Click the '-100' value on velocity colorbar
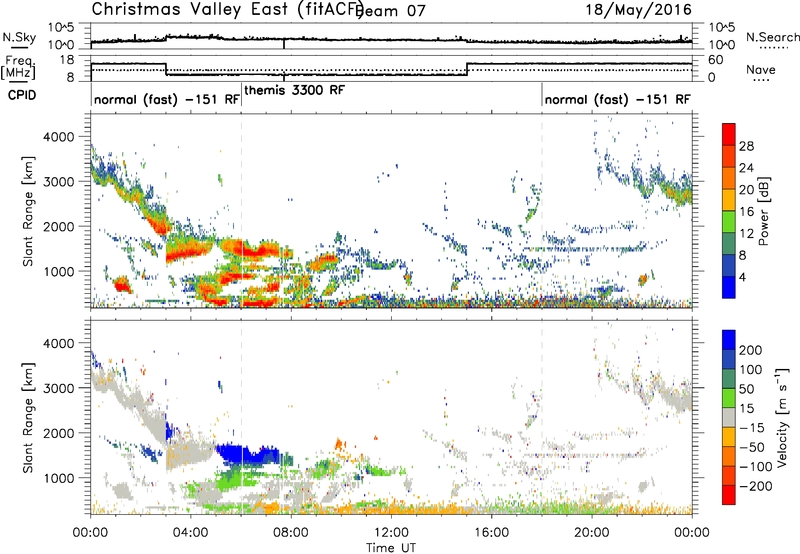800x554 pixels. coord(755,466)
